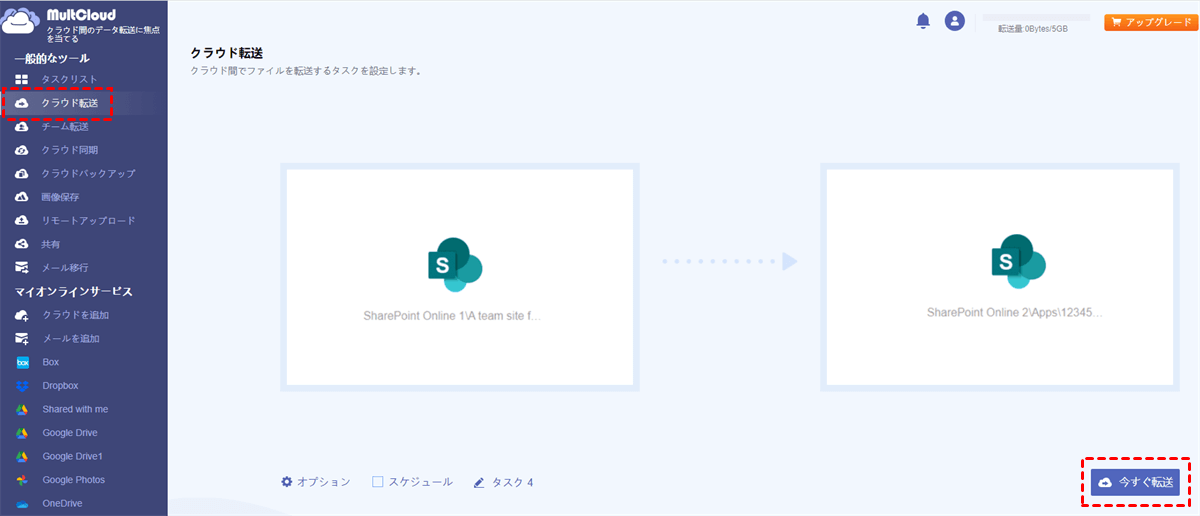1200x516 pixels.
Task: Click the SharePoint Online 2\Apps\12345... path text
Action: pos(1014,312)
